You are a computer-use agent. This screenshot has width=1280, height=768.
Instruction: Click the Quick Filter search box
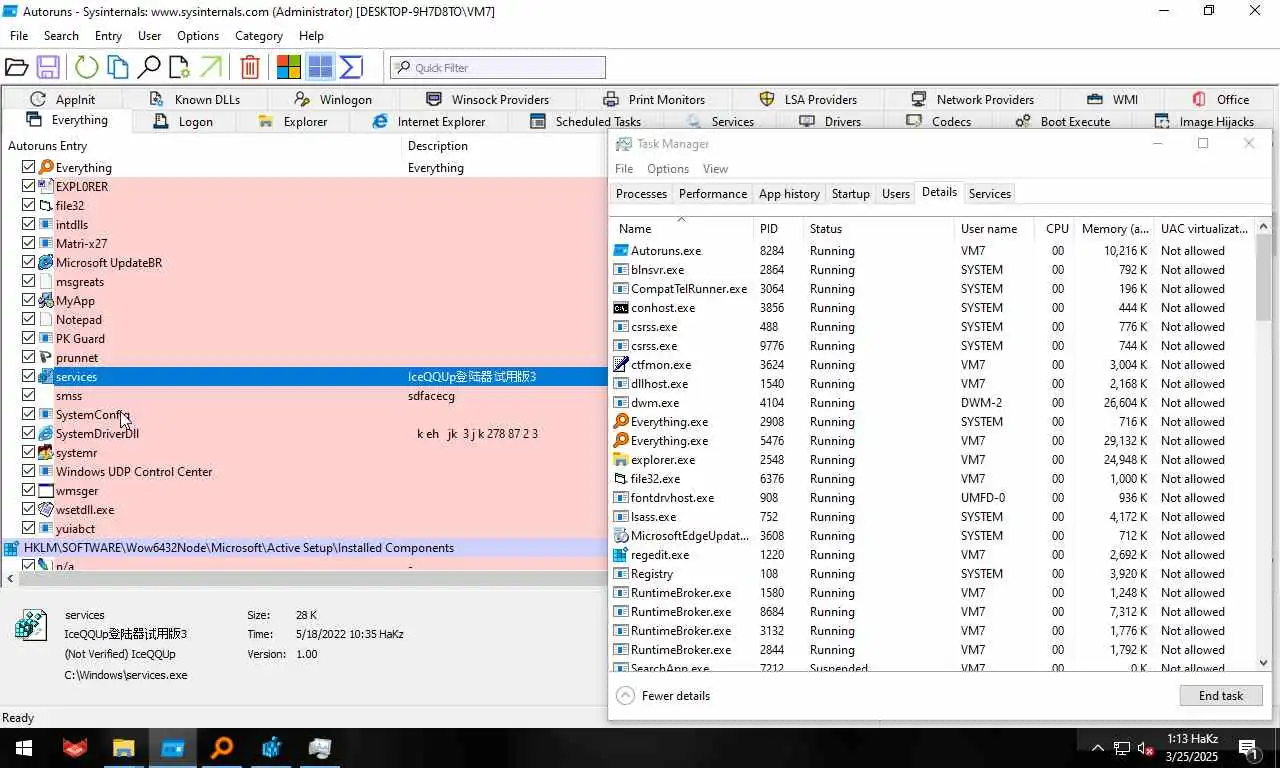498,67
